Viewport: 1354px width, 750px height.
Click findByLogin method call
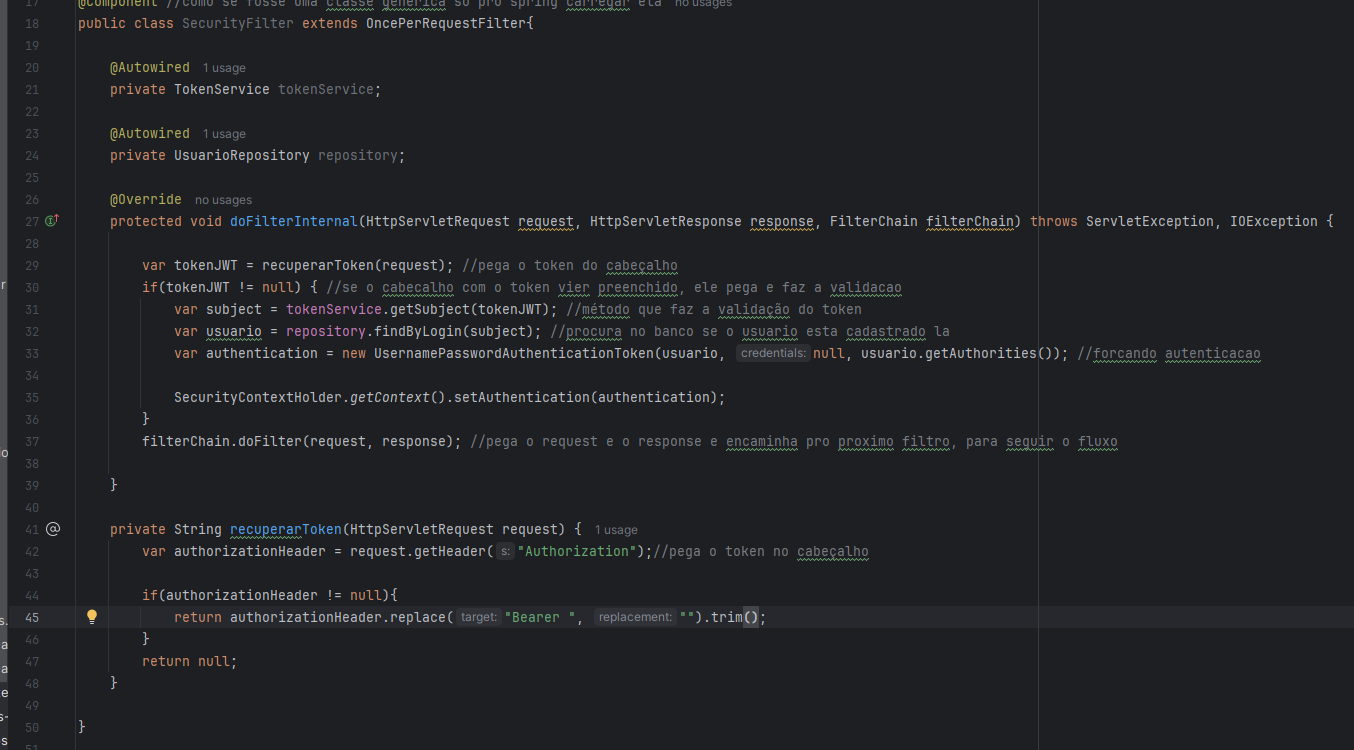418,331
